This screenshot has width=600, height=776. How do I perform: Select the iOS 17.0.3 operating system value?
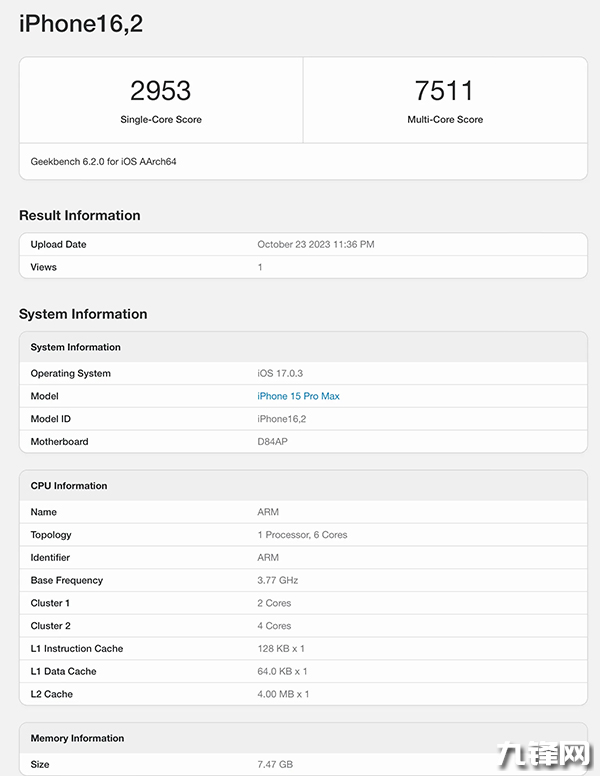(279, 373)
